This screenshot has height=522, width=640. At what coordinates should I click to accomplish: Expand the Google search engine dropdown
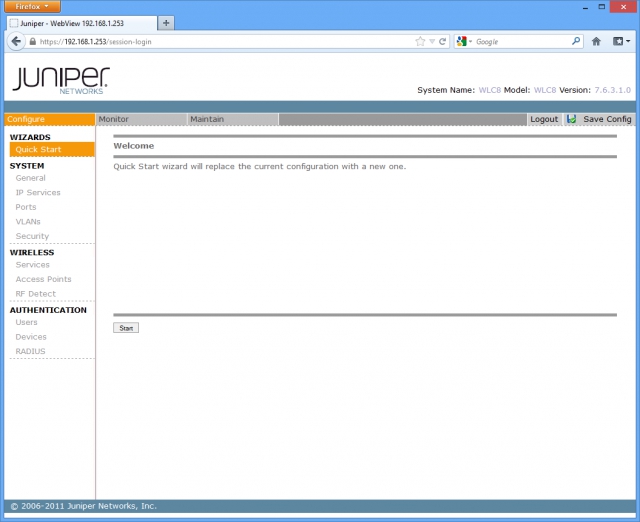tap(464, 41)
